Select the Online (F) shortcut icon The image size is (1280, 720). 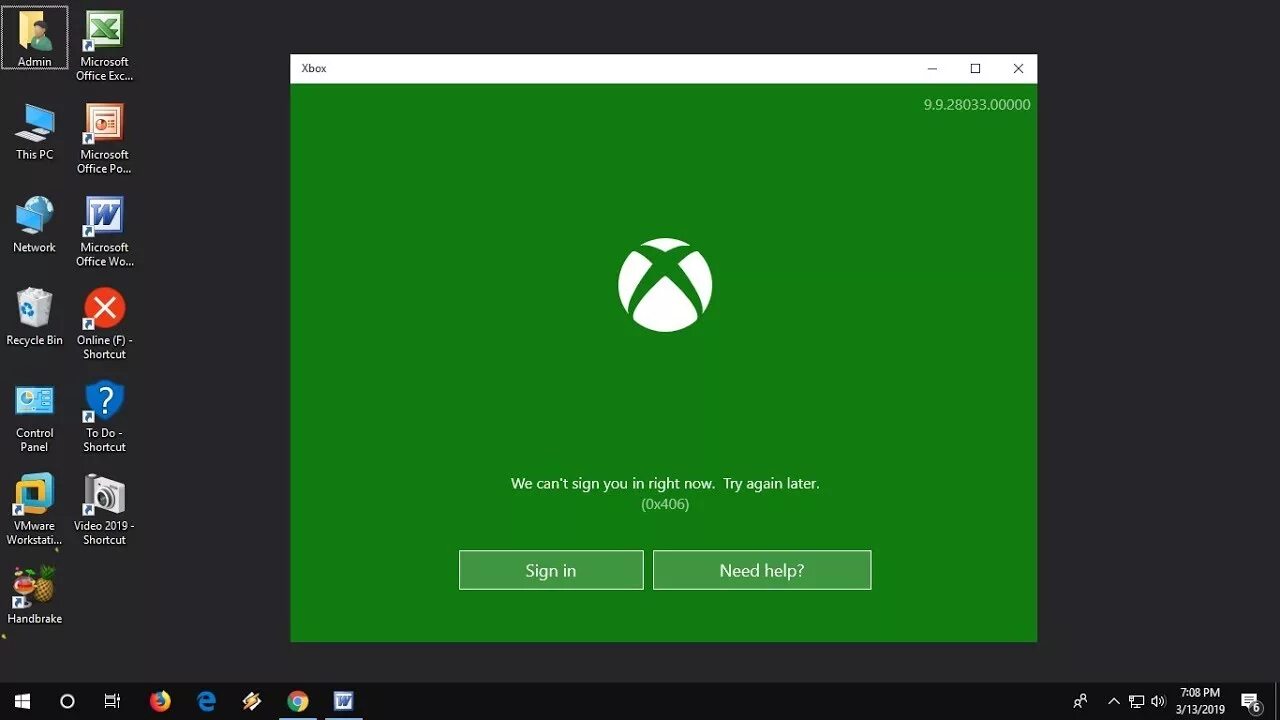[x=105, y=325]
